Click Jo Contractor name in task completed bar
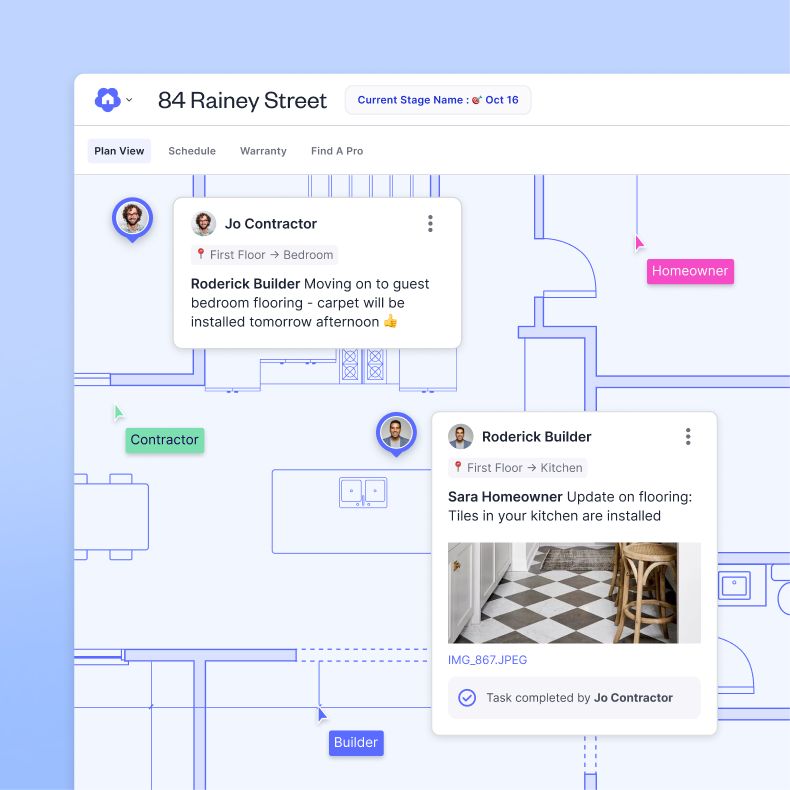This screenshot has width=790, height=790. 633,698
